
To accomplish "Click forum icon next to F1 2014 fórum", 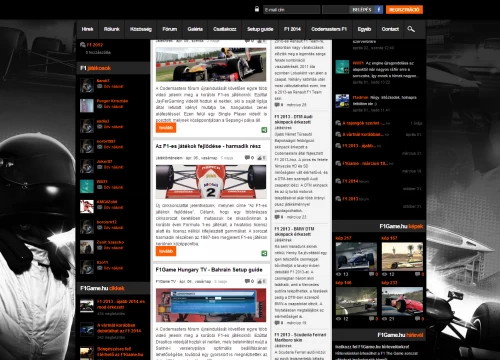I will (338, 181).
